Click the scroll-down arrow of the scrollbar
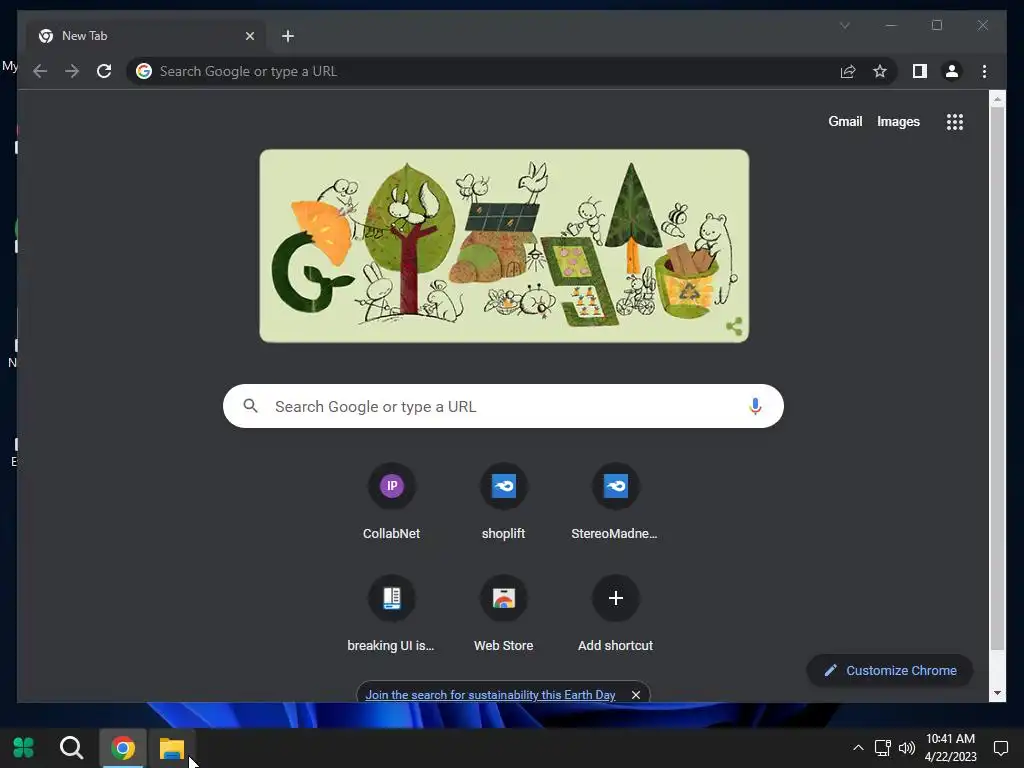 pos(997,693)
